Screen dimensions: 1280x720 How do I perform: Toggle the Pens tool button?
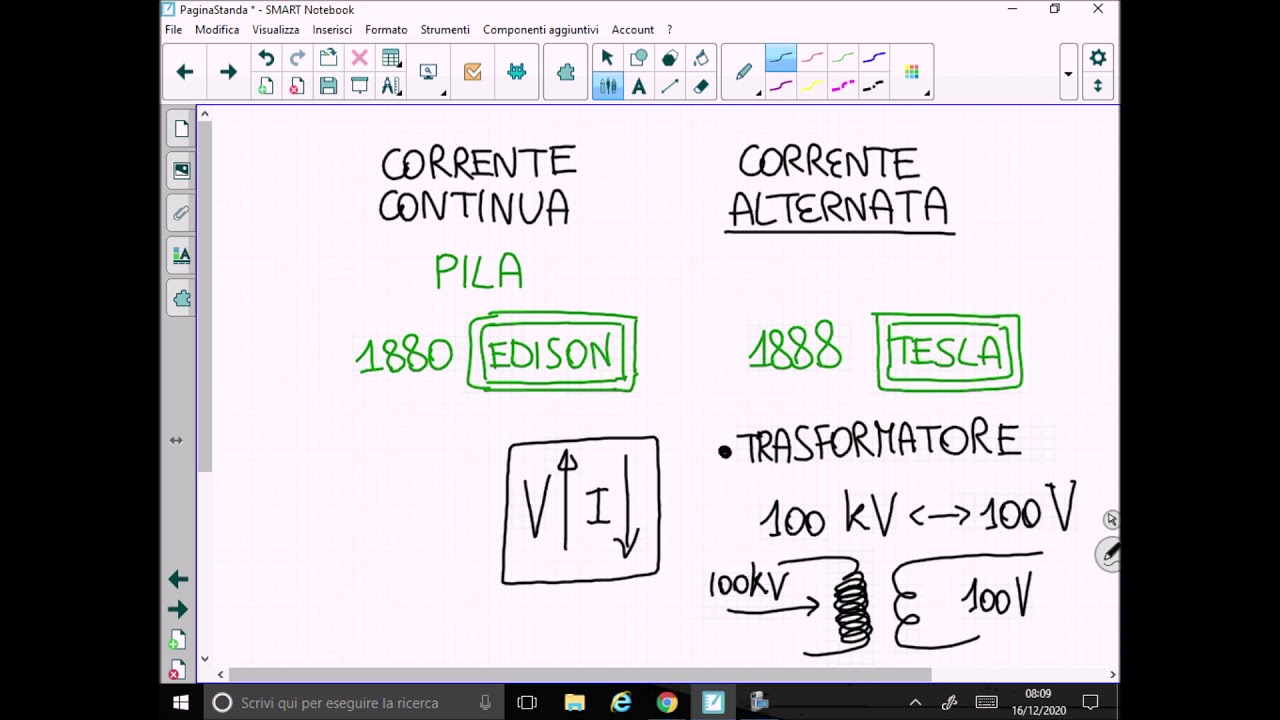607,87
